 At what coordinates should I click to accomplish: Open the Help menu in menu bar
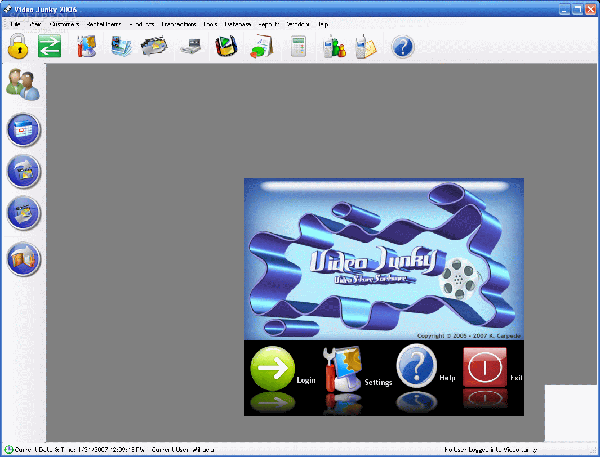323,24
